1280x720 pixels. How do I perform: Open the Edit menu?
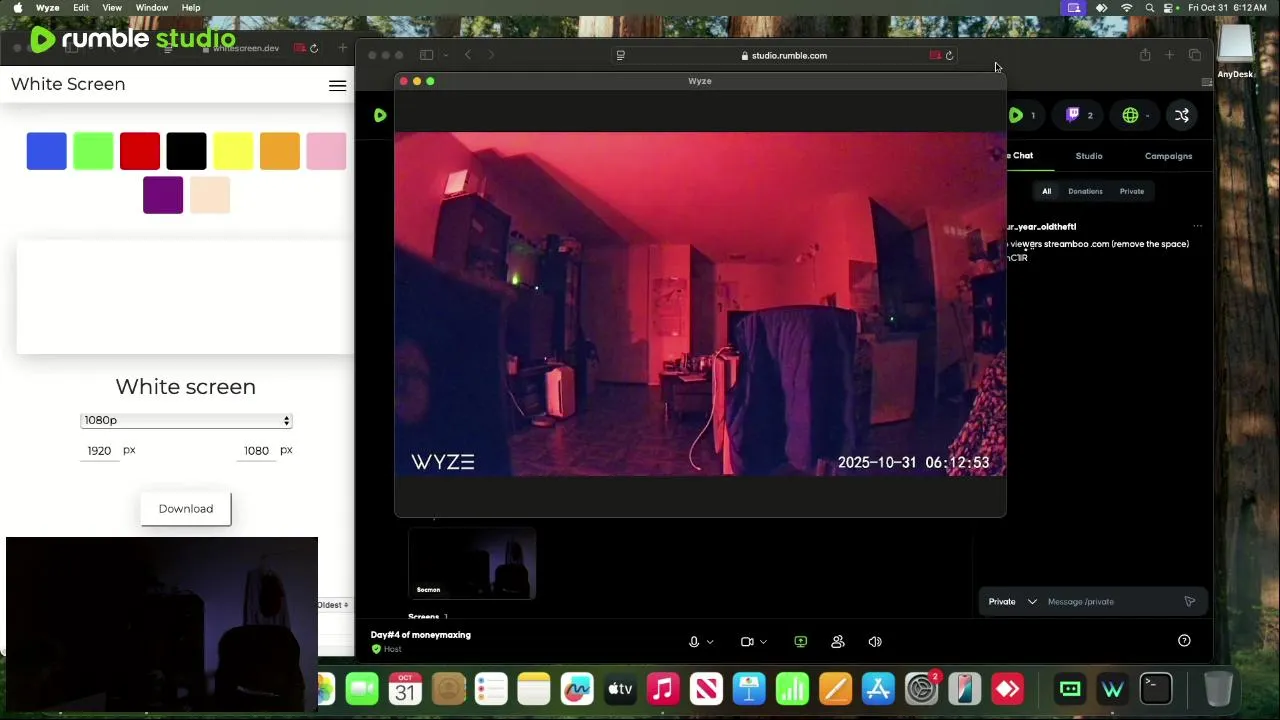(81, 8)
